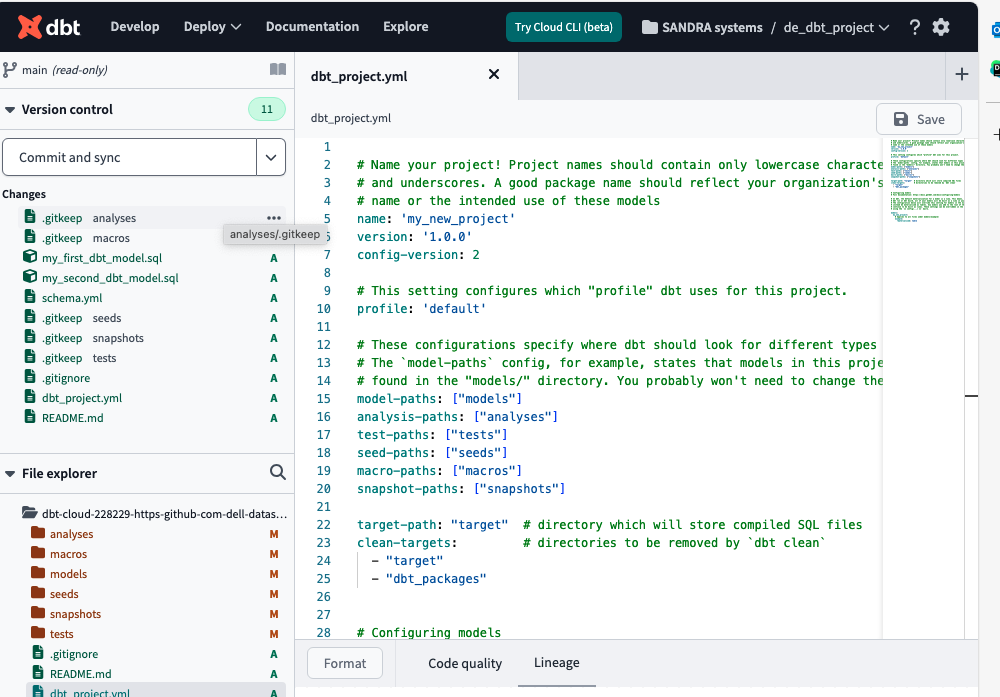Click the tests folder icon
Viewport: 1000px width, 697px height.
(x=38, y=633)
